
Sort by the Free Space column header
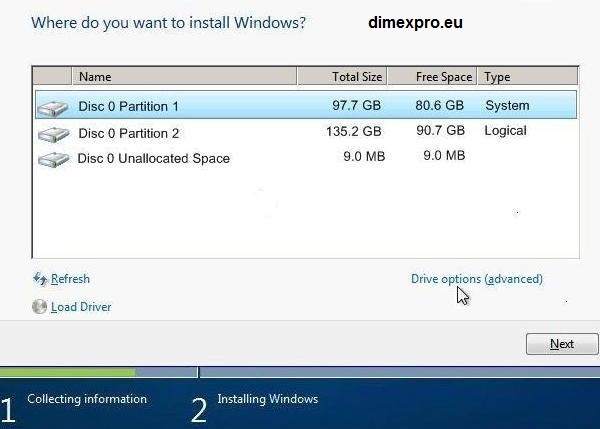[x=432, y=77]
